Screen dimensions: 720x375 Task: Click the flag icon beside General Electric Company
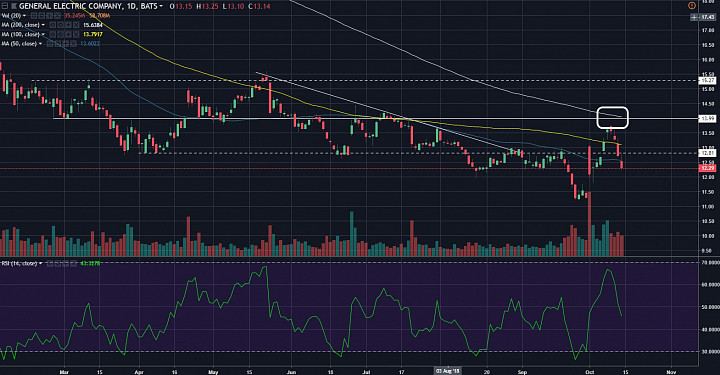14,6
